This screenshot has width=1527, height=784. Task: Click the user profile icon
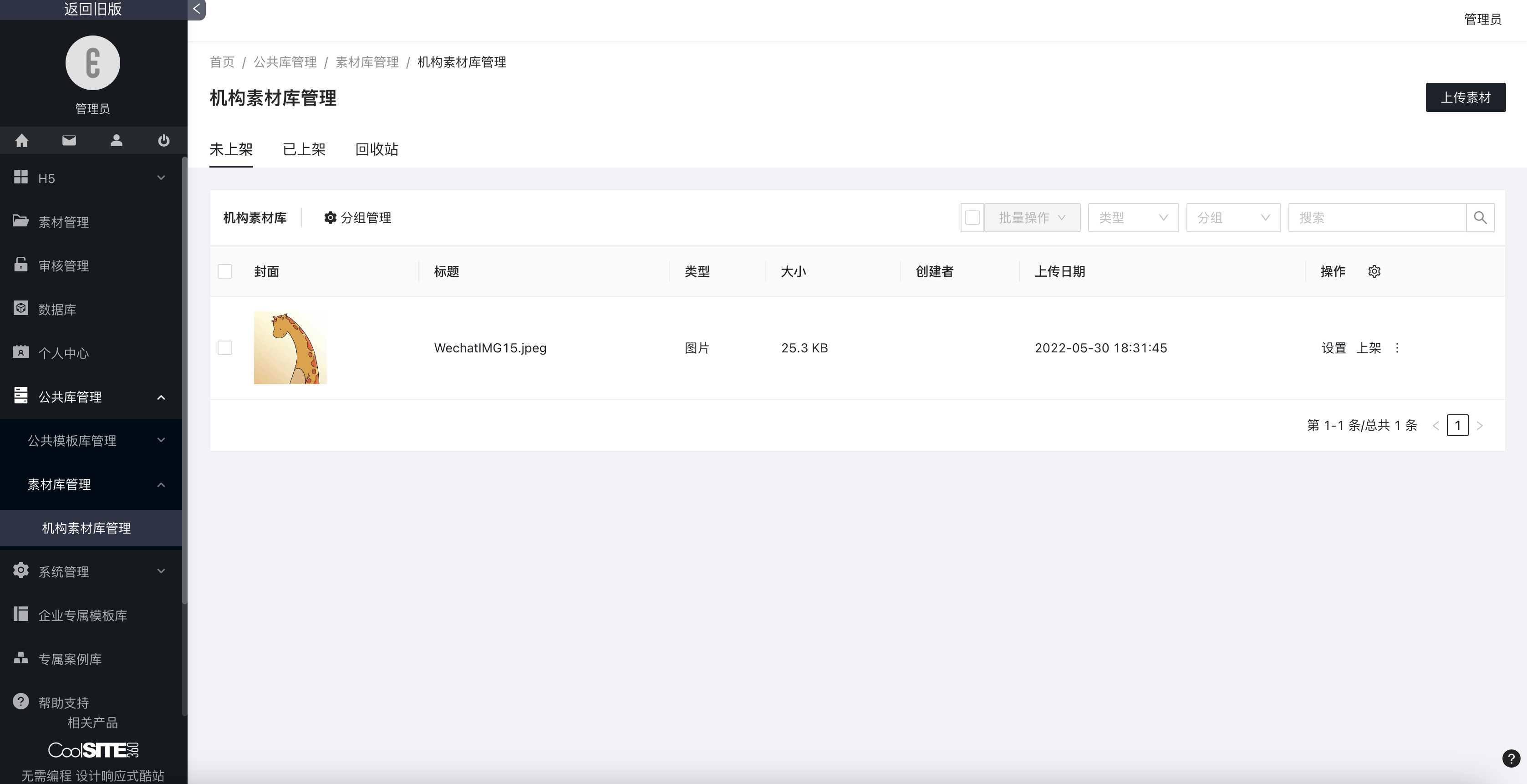tap(116, 140)
